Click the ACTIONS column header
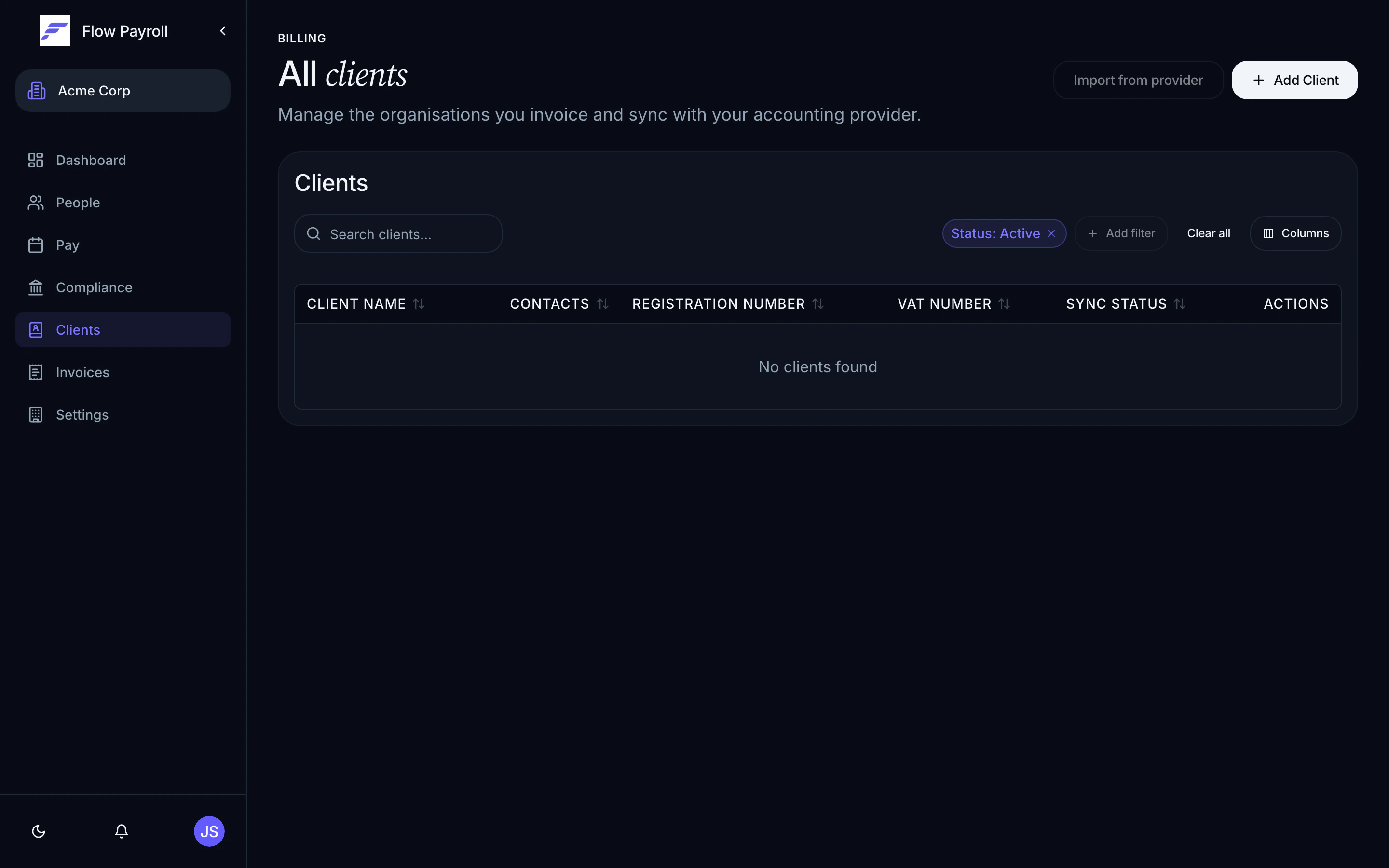Viewport: 1389px width, 868px height. [1296, 304]
